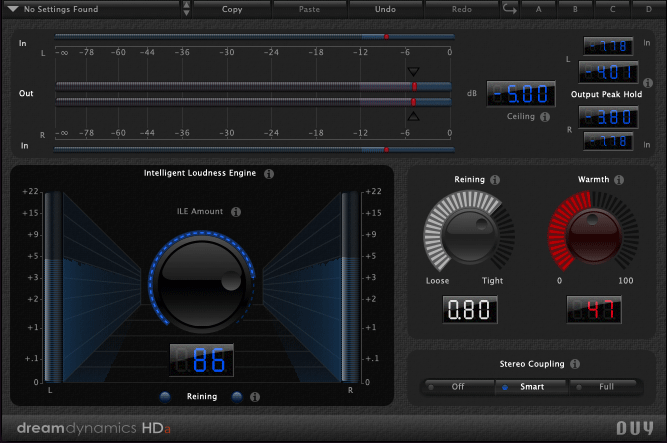667x443 pixels.
Task: Click the ILE Amount knob
Action: point(202,283)
